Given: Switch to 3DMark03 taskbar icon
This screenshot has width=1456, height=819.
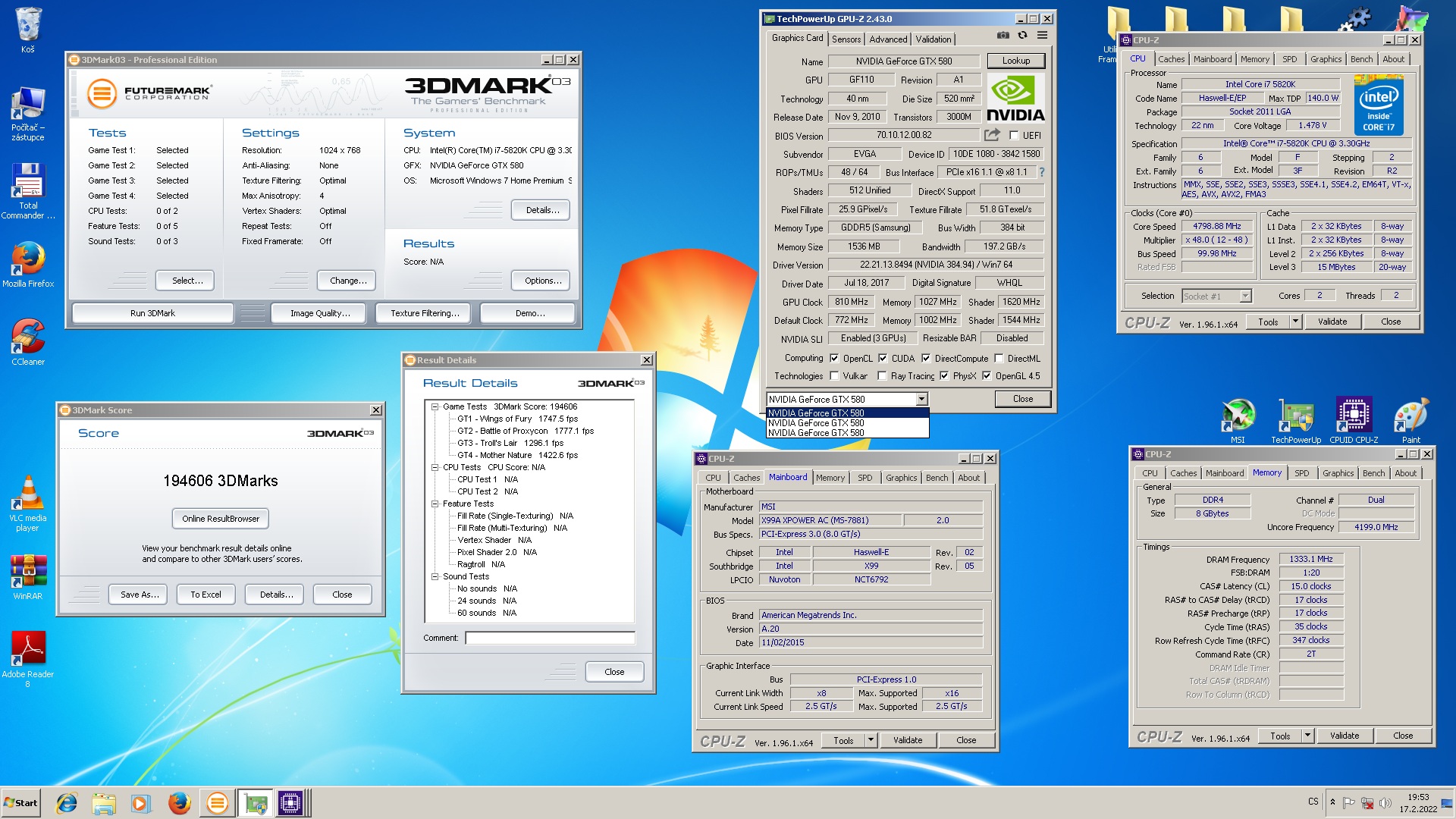Looking at the screenshot, I should 218,803.
